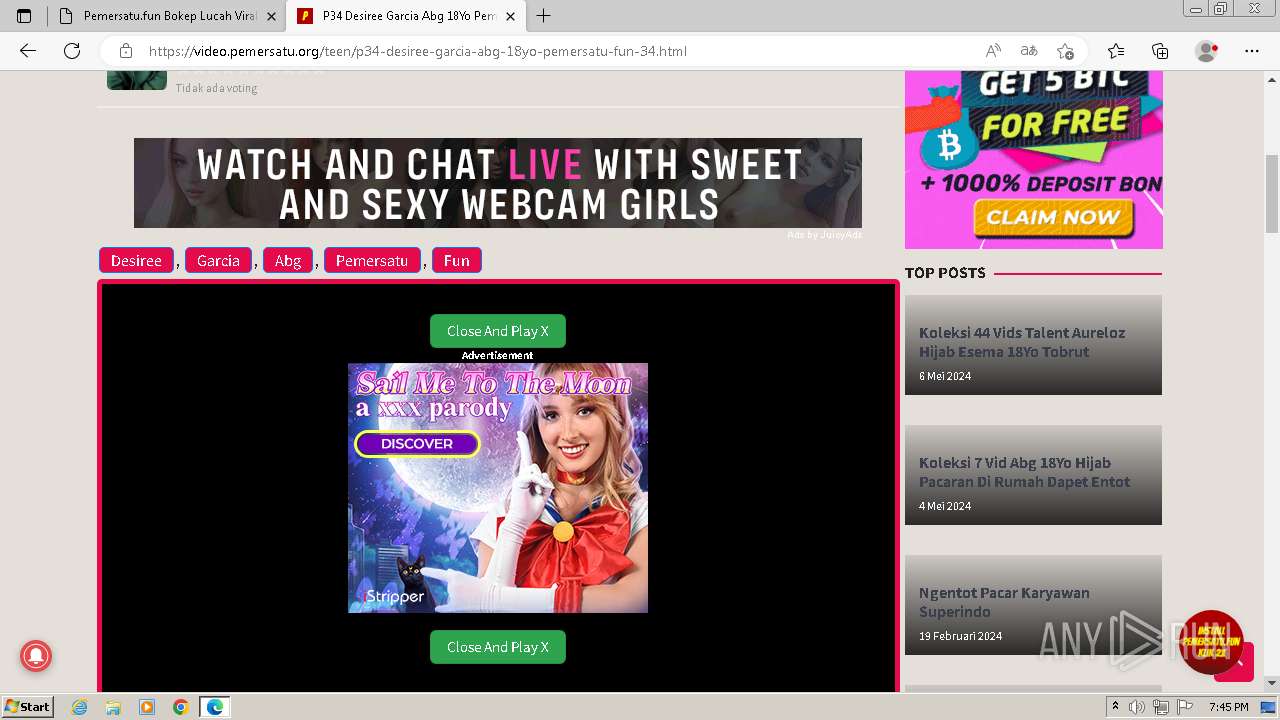Image resolution: width=1280 pixels, height=720 pixels.
Task: Switch to Pemersatu.fun Bokep Lucah tab
Action: click(x=167, y=16)
